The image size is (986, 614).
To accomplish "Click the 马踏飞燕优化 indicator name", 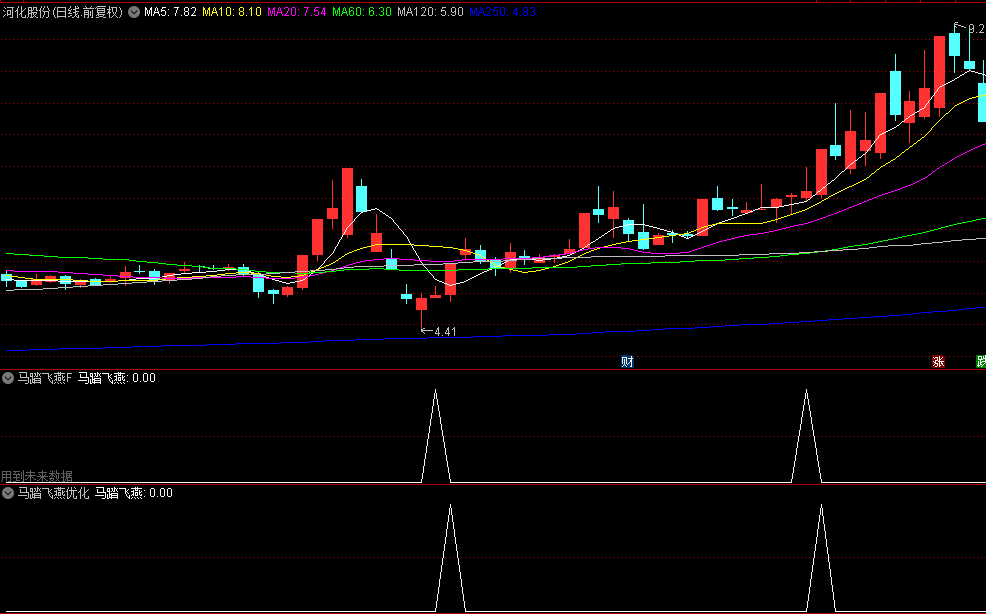I will [53, 493].
